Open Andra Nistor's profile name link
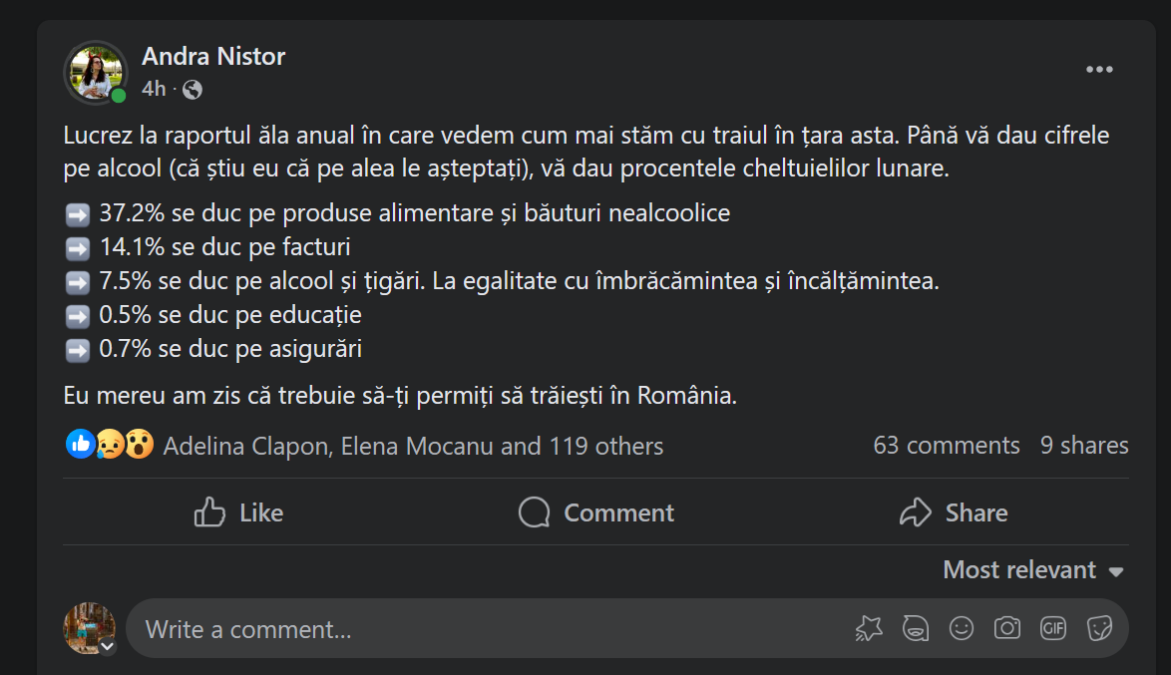 pos(213,57)
